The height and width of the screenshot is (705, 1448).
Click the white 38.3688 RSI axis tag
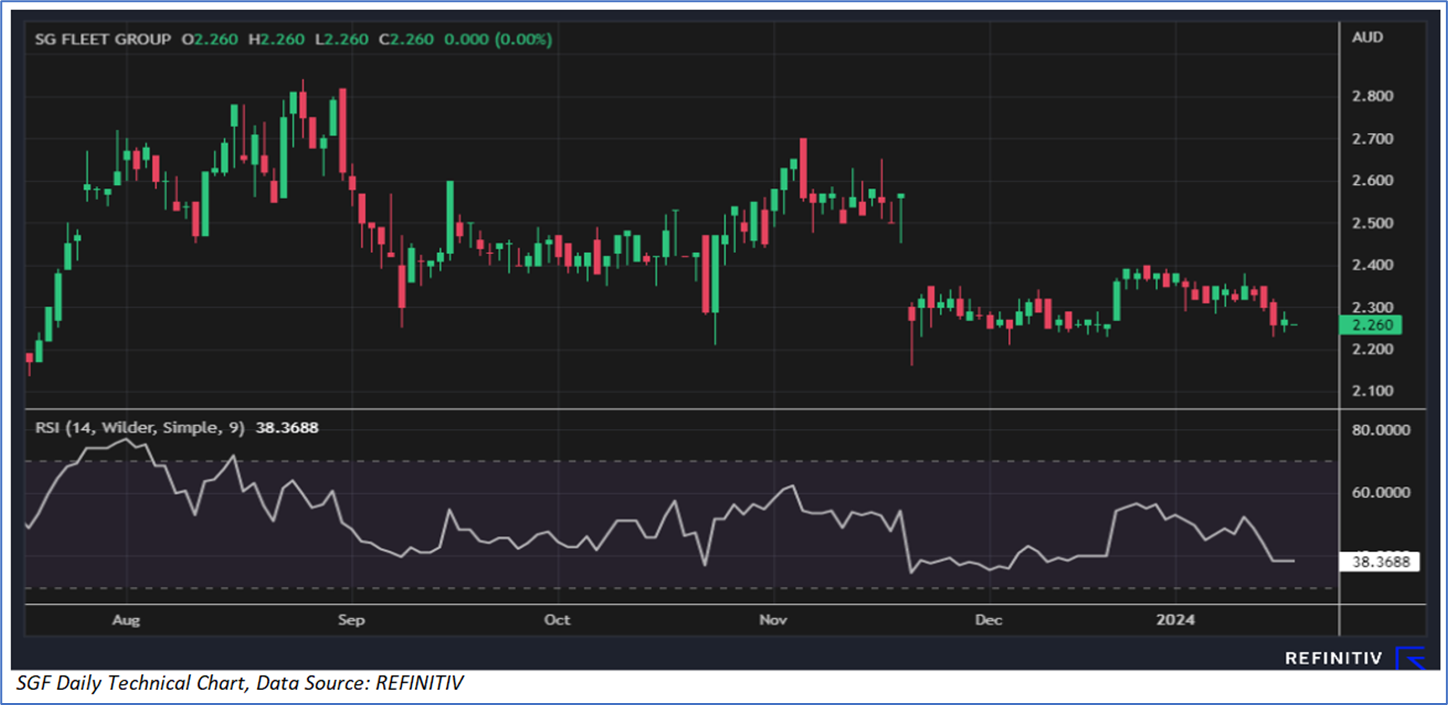1380,562
